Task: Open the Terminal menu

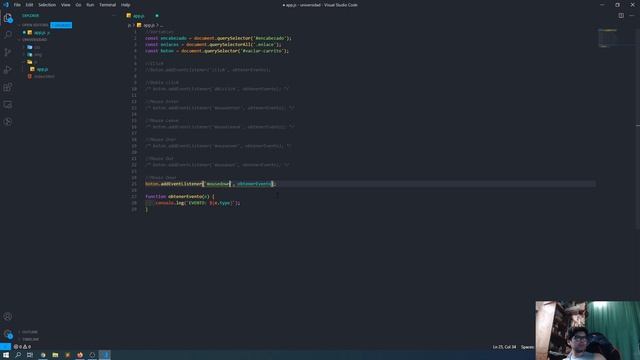Action: pos(108,5)
